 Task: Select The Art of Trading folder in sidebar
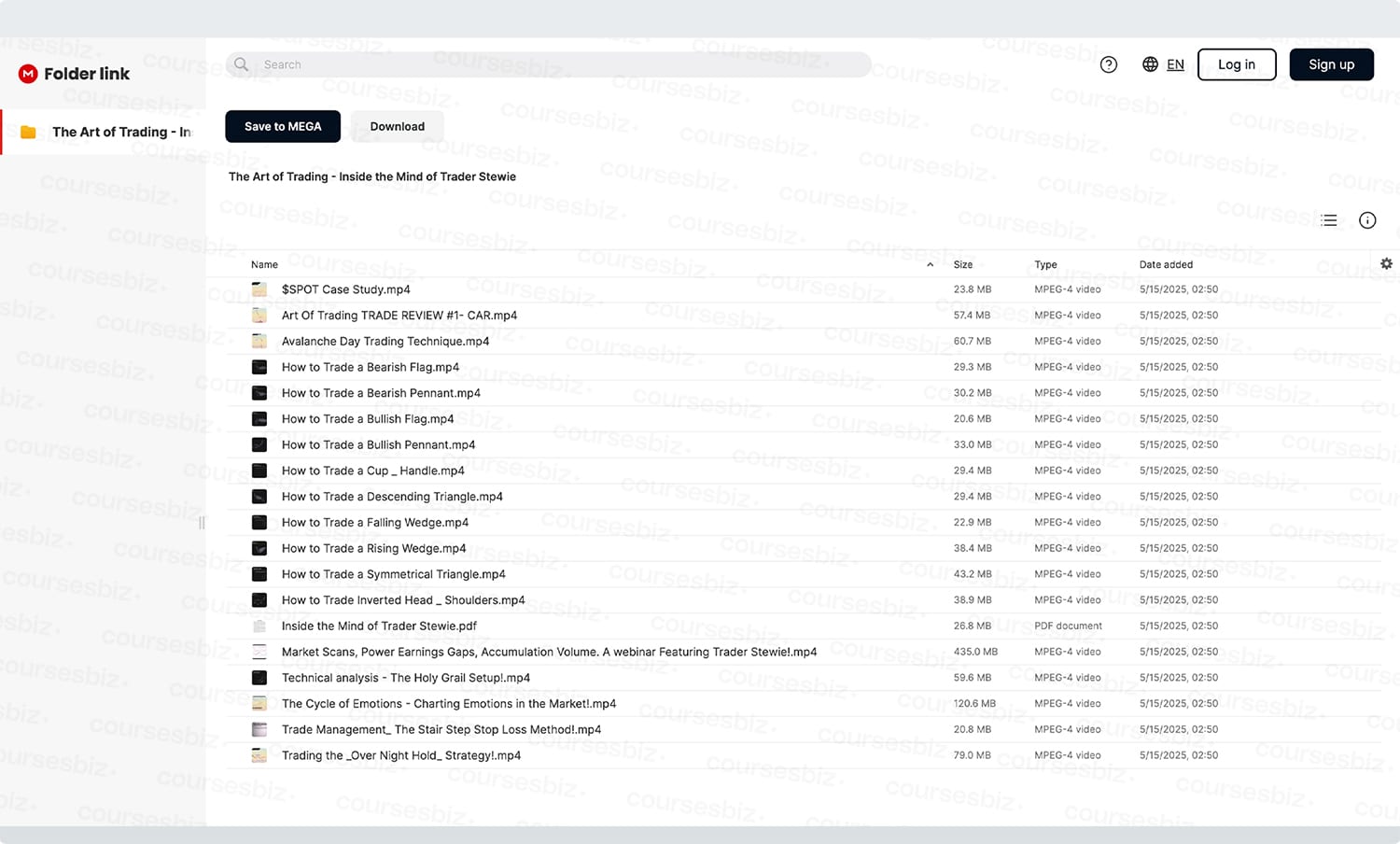click(x=103, y=132)
